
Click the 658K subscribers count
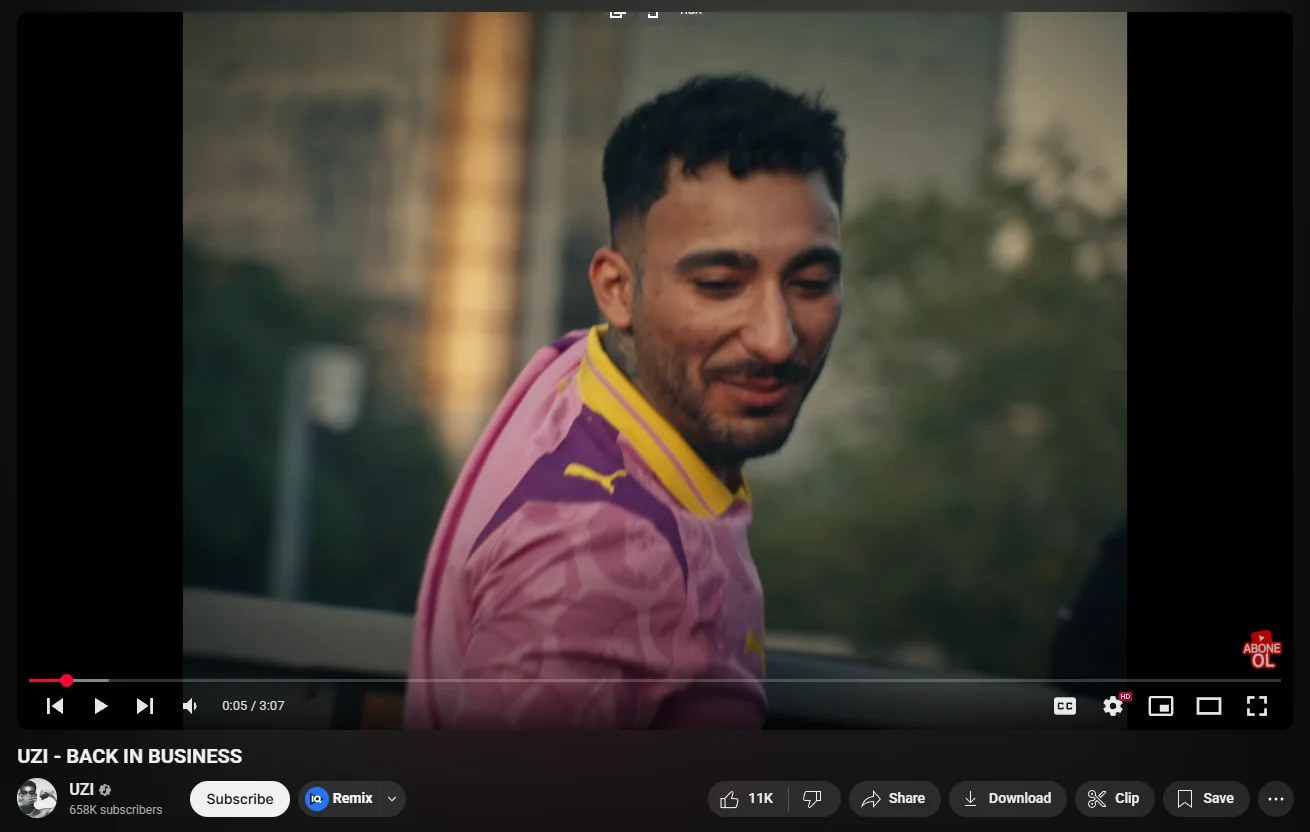click(x=115, y=810)
